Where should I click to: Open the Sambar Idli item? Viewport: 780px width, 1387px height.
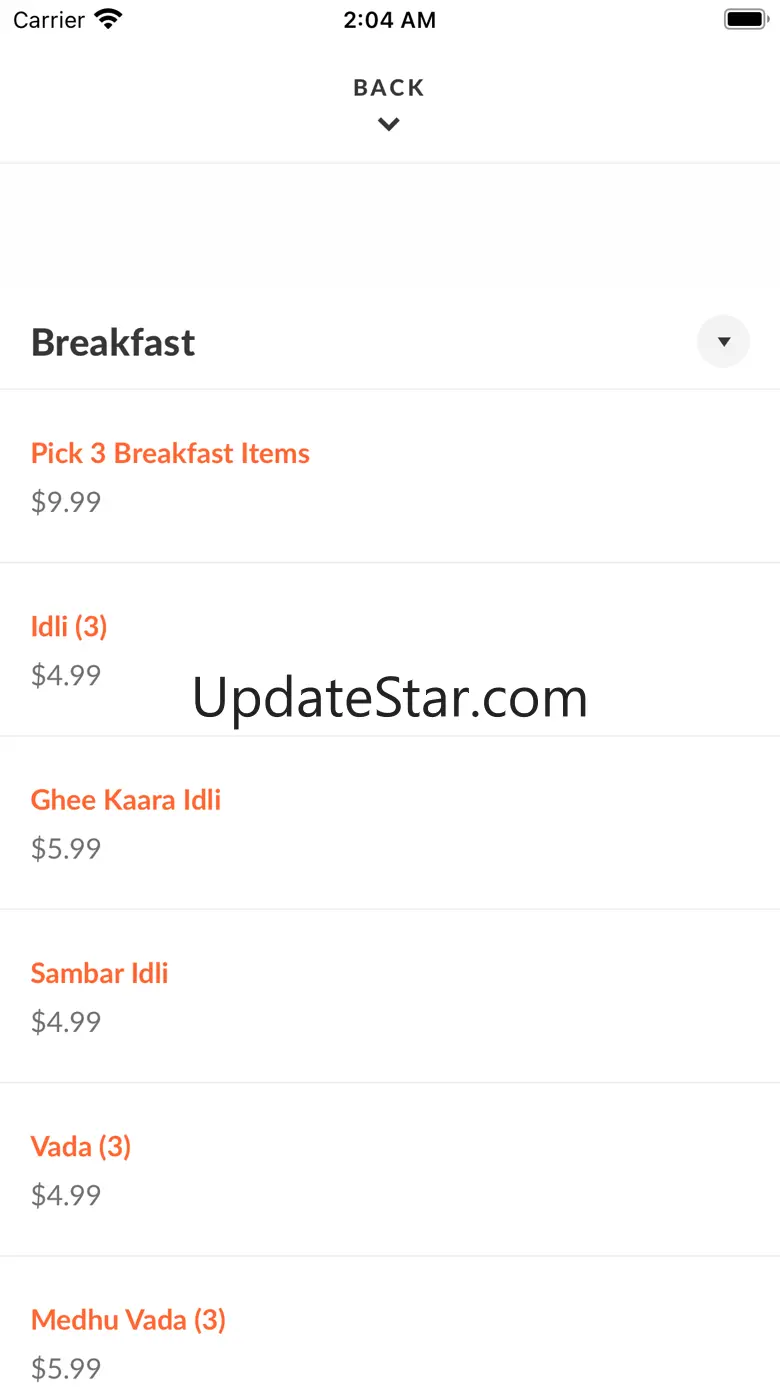tap(99, 973)
